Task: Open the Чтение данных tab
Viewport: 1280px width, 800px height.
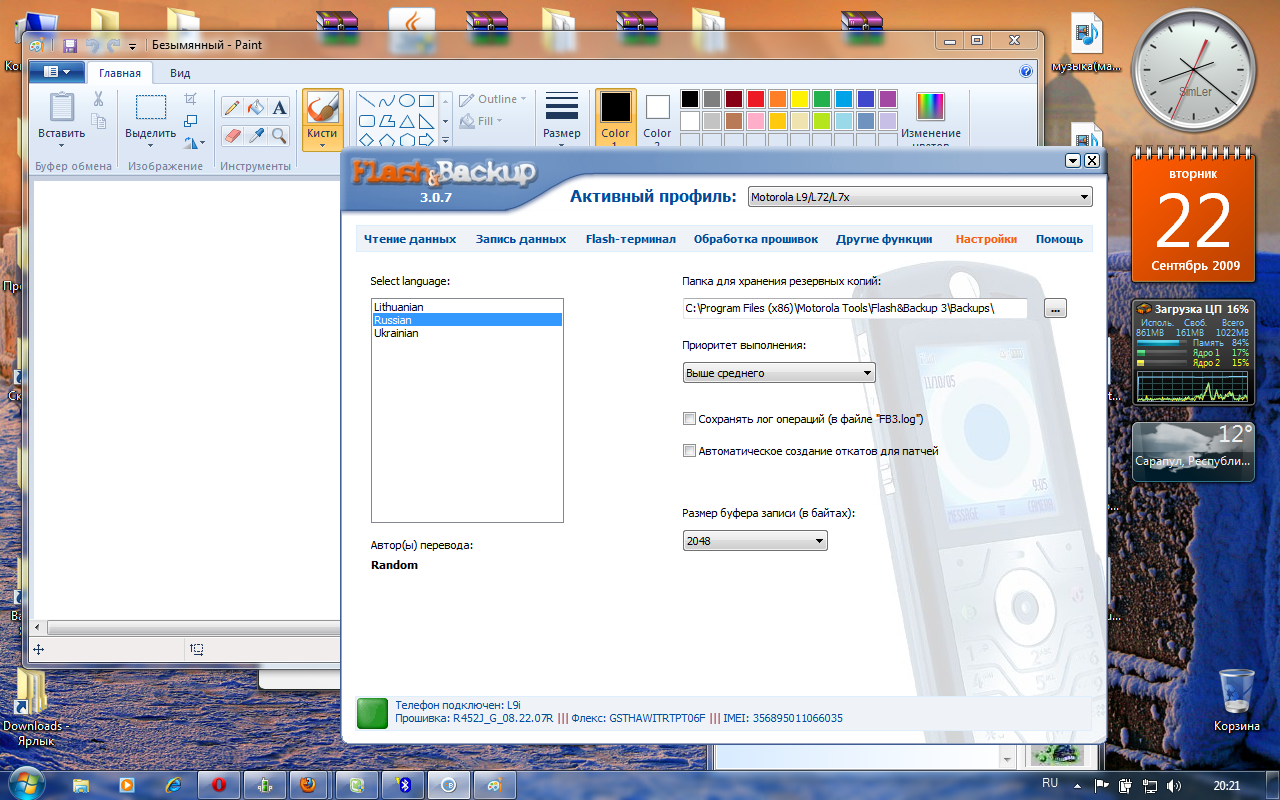Action: point(410,239)
